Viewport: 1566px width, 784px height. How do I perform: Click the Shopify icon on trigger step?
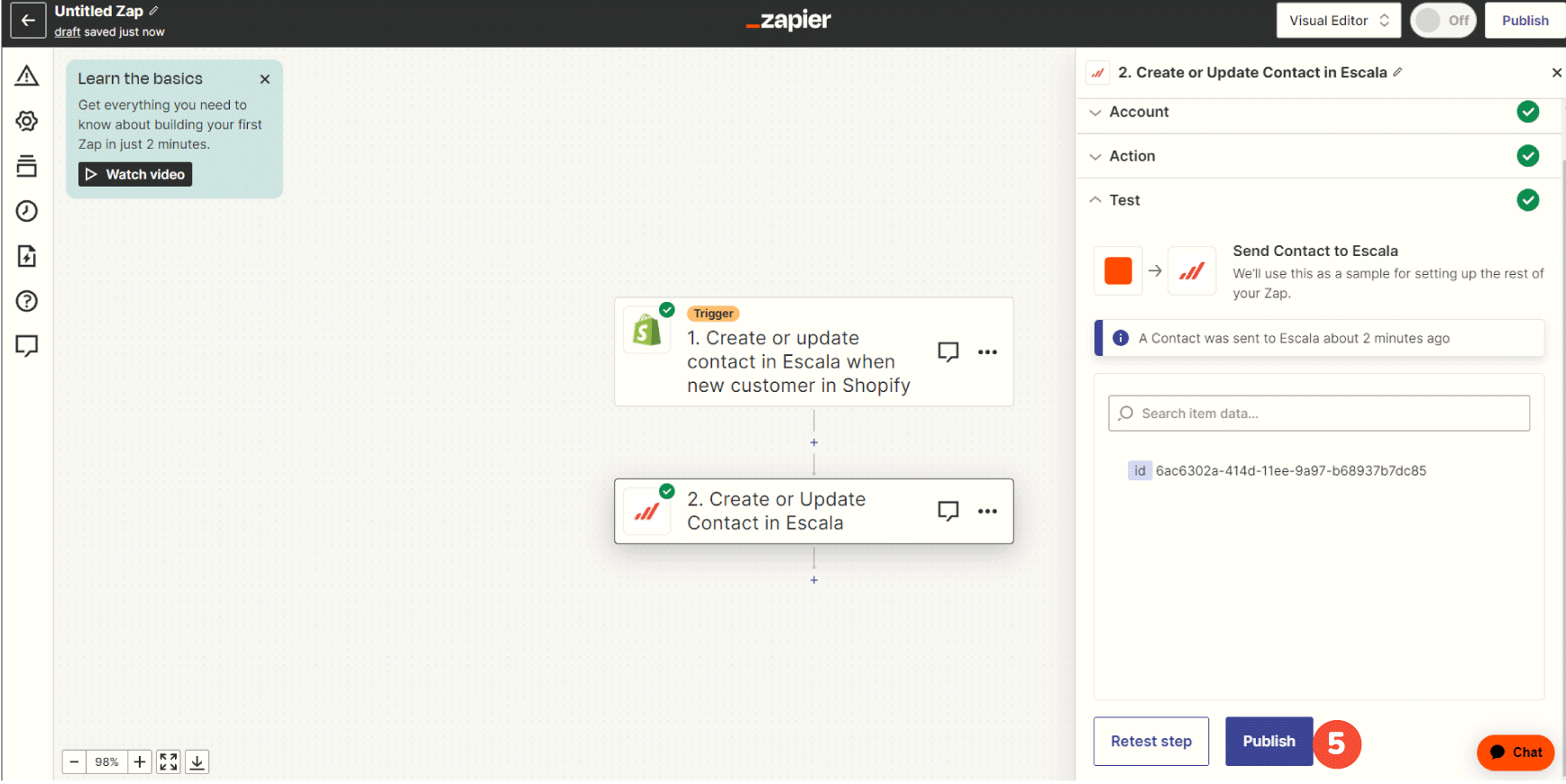pyautogui.click(x=647, y=330)
